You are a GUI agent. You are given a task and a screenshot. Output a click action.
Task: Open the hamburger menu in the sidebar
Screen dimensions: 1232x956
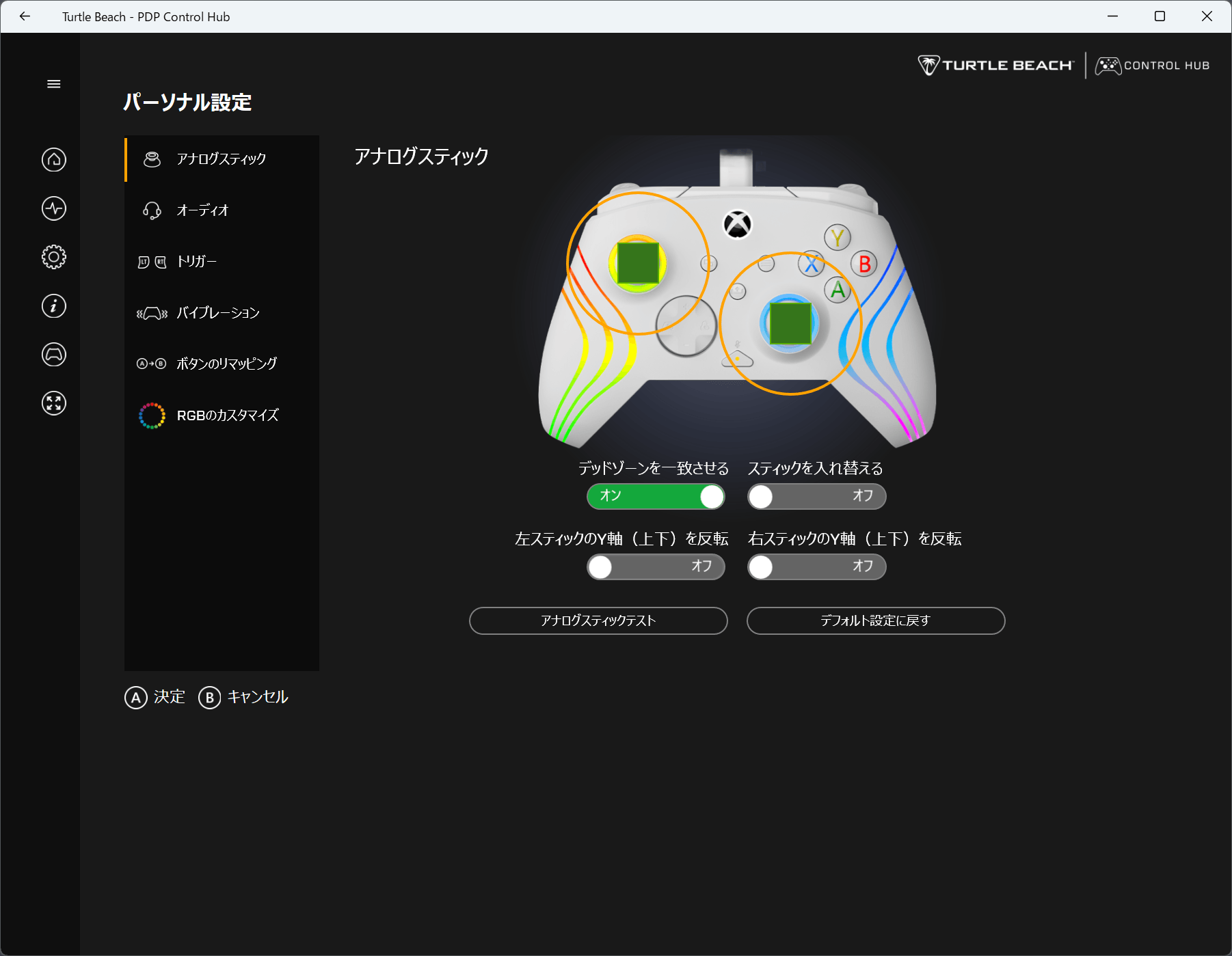tap(53, 84)
